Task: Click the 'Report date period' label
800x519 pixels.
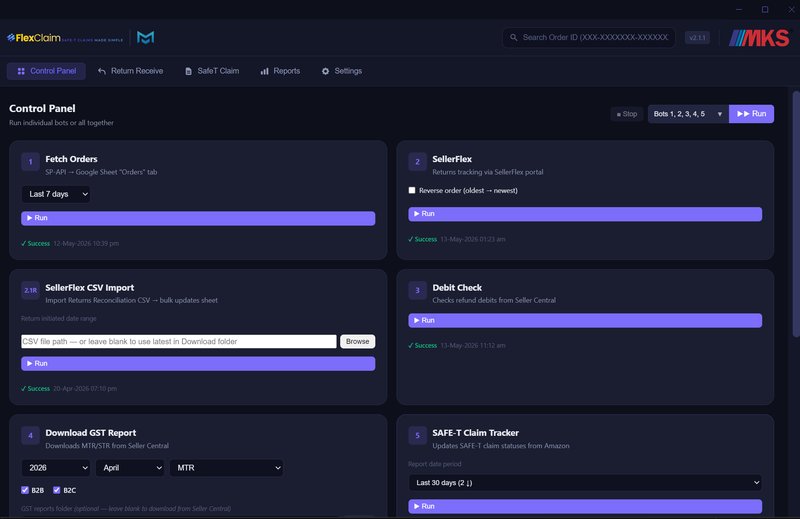Action: click(435, 464)
